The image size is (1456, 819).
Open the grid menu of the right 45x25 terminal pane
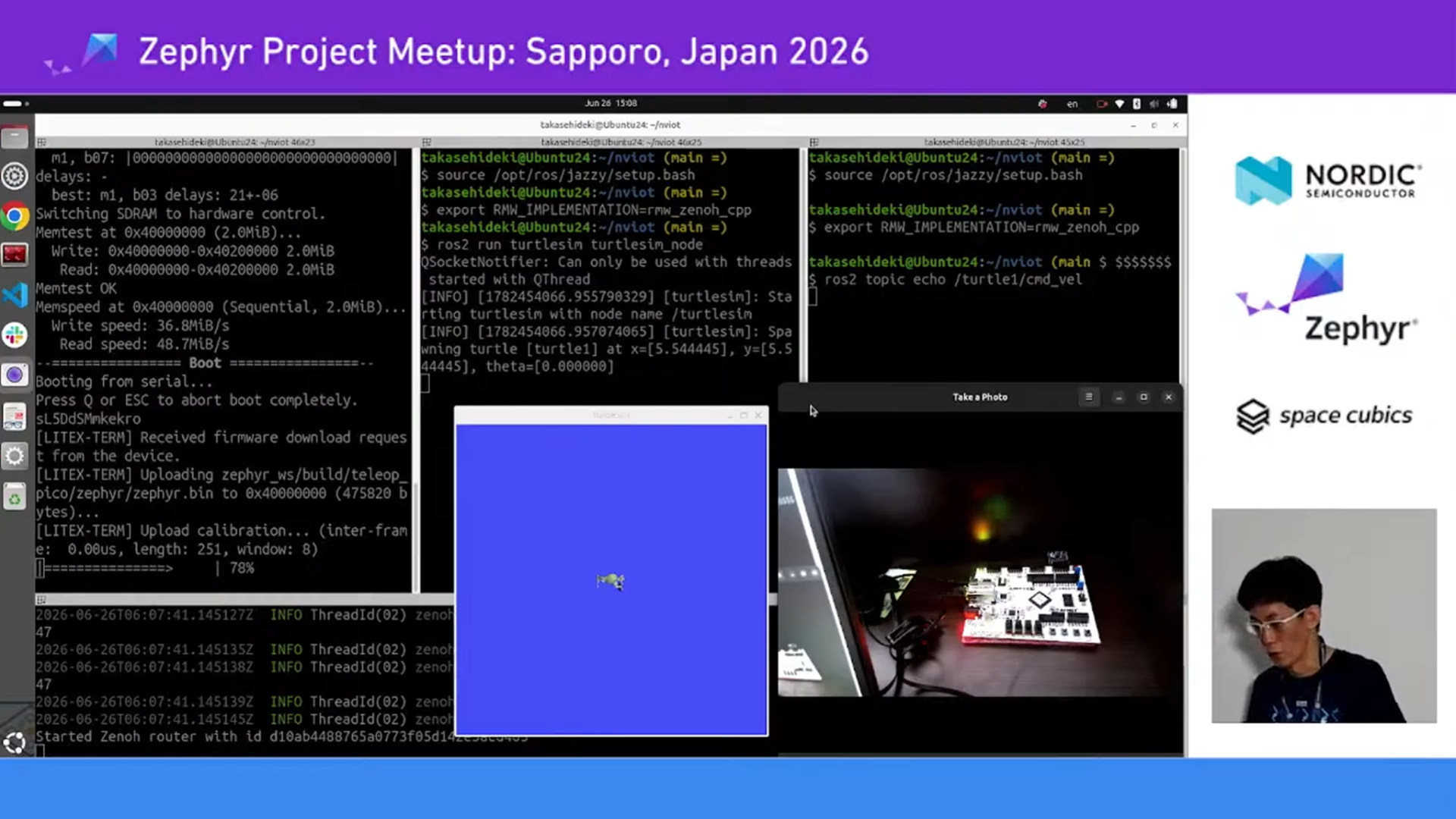coord(814,142)
